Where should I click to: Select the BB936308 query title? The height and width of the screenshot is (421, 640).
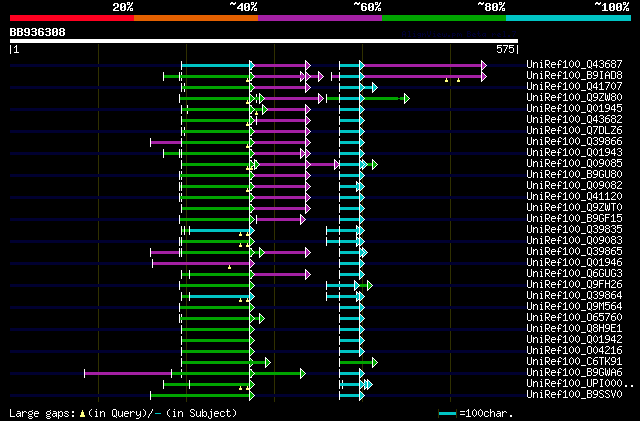[38, 32]
